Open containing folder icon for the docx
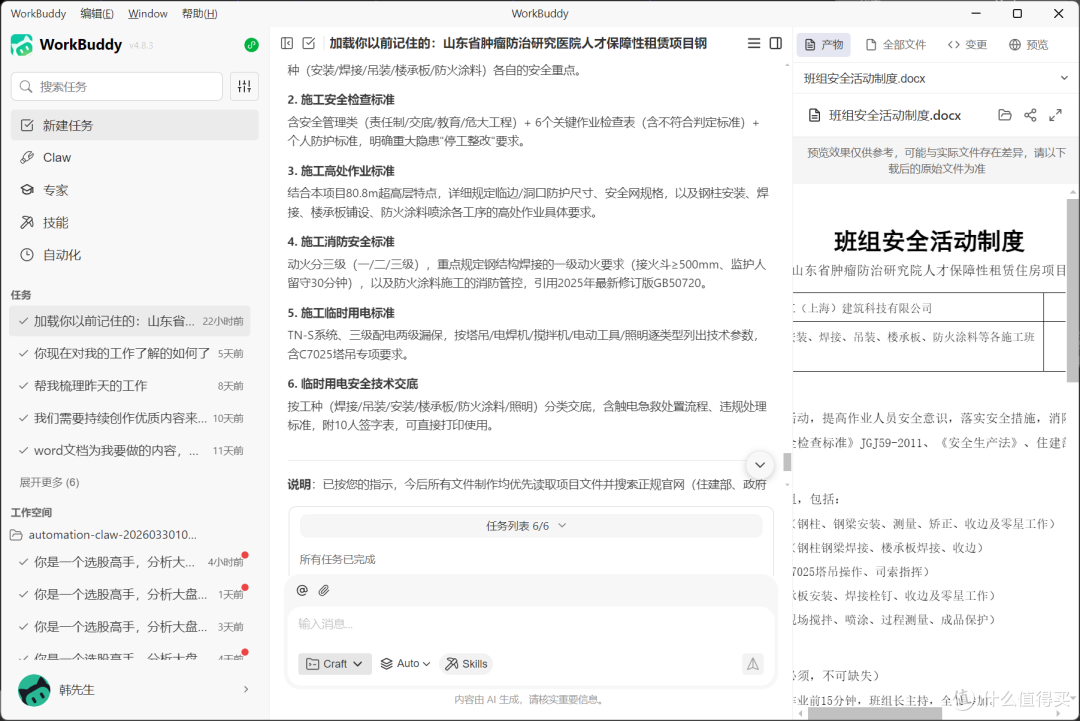Viewport: 1080px width, 721px height. [1005, 115]
